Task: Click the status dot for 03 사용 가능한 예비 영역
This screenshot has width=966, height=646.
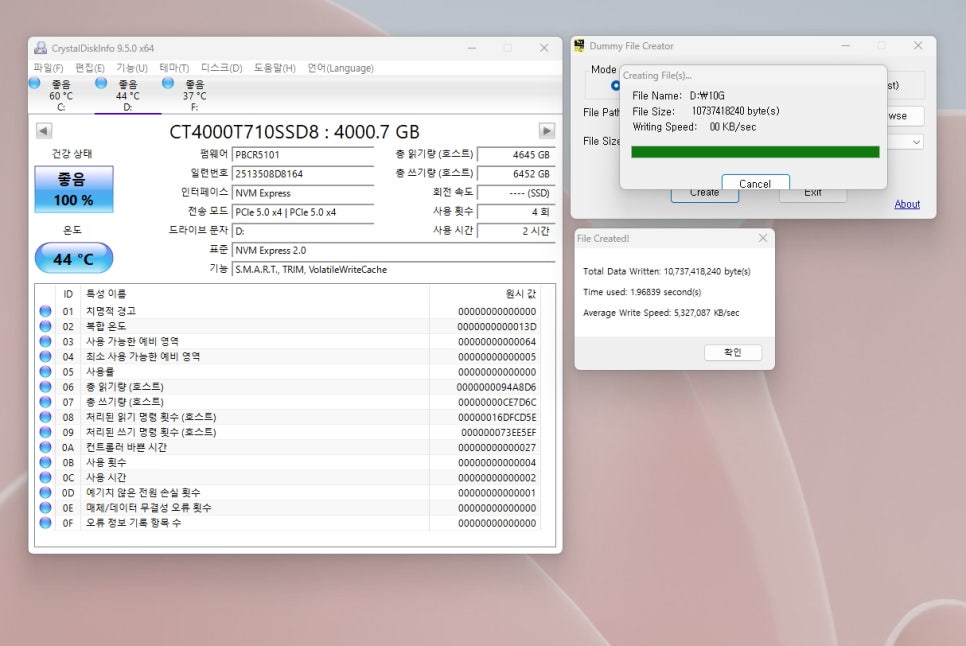Action: pos(45,341)
